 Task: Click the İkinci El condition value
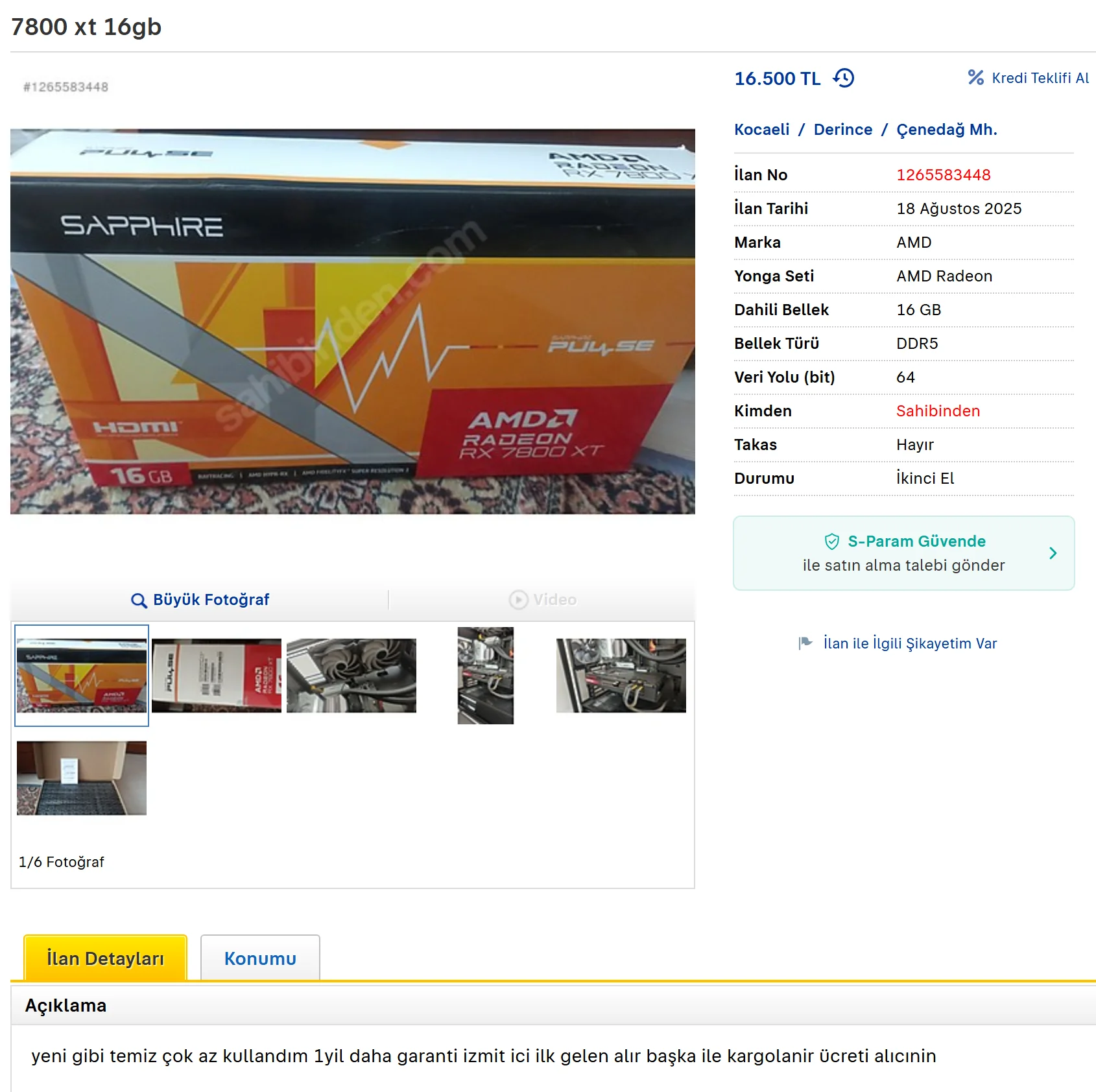(925, 479)
